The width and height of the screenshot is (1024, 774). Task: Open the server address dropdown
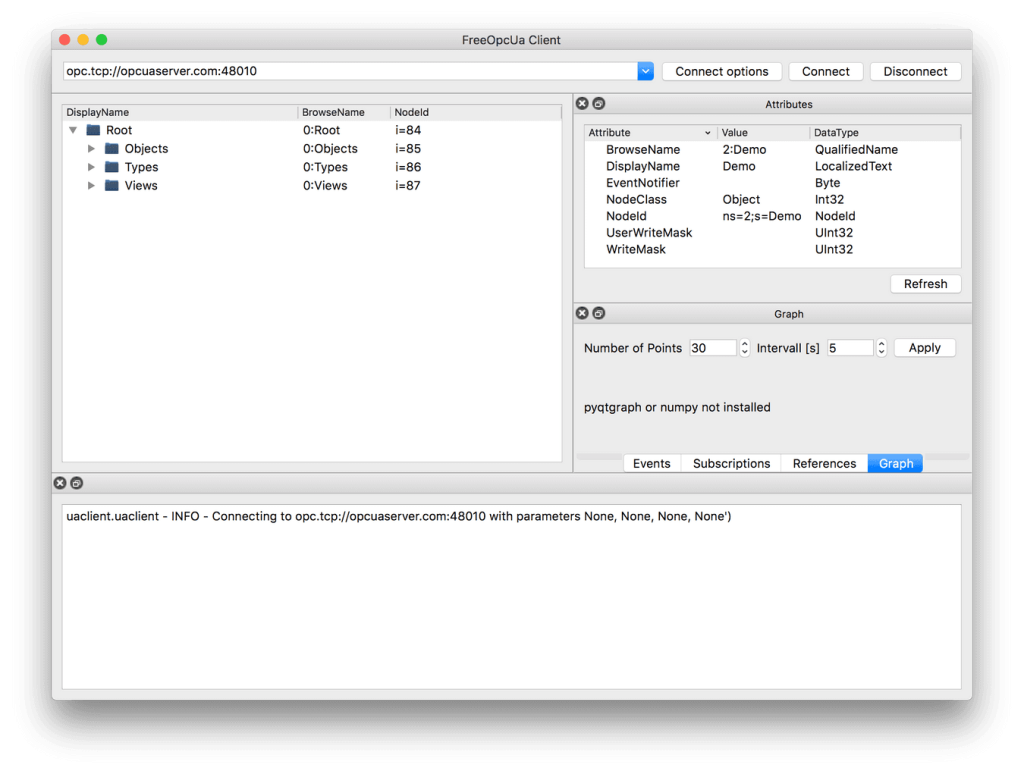click(x=645, y=71)
